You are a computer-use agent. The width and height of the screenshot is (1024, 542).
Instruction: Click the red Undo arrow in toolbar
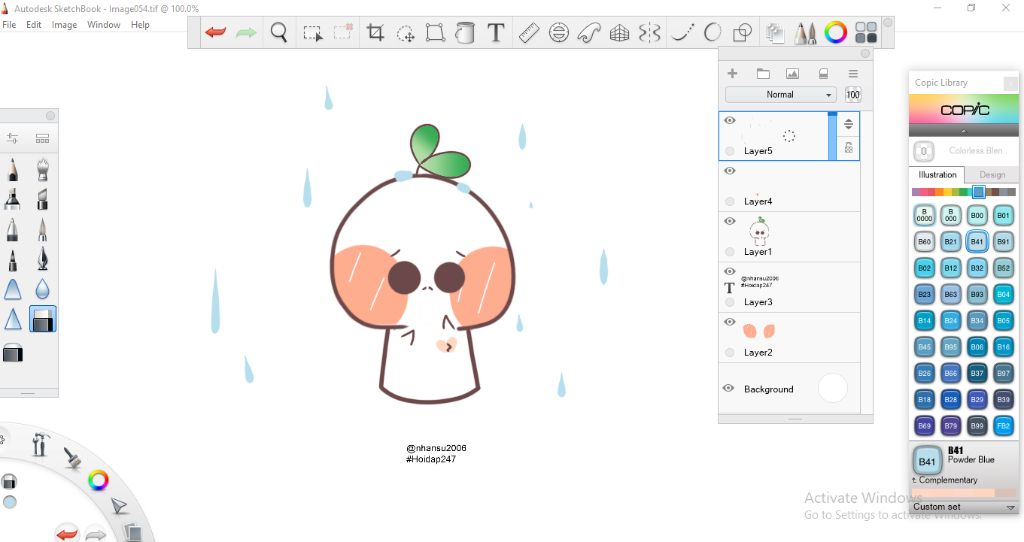pyautogui.click(x=215, y=33)
